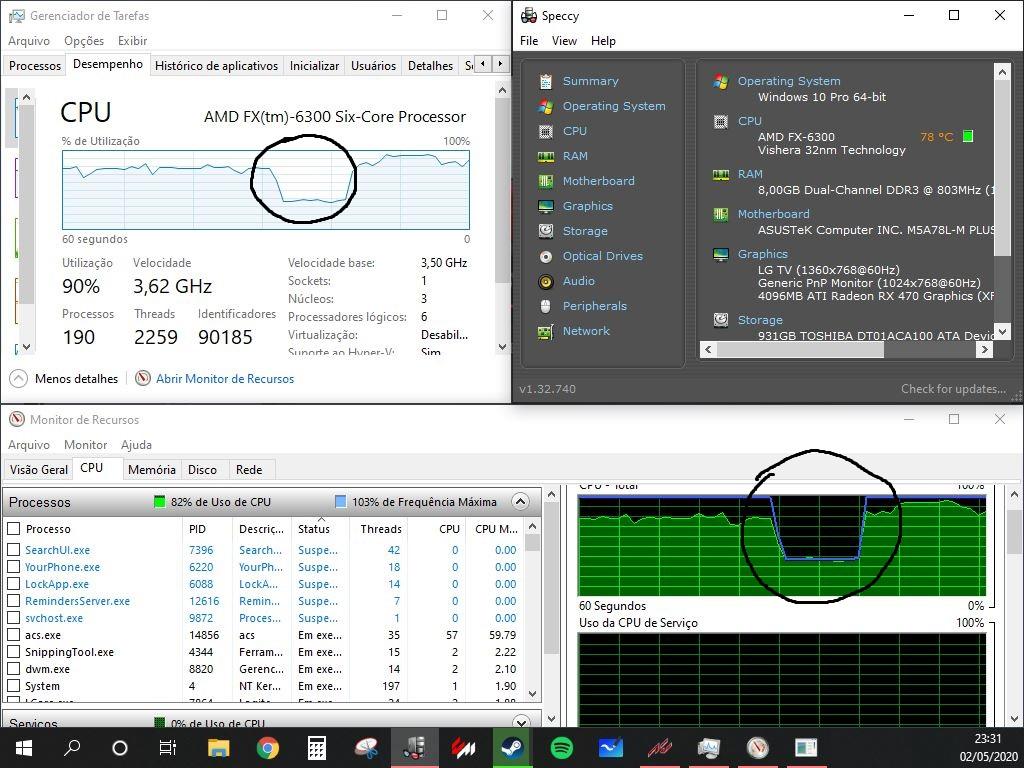This screenshot has height=768, width=1024.
Task: Select the Graphics monitor icon in Speccy sidebar
Action: (545, 206)
